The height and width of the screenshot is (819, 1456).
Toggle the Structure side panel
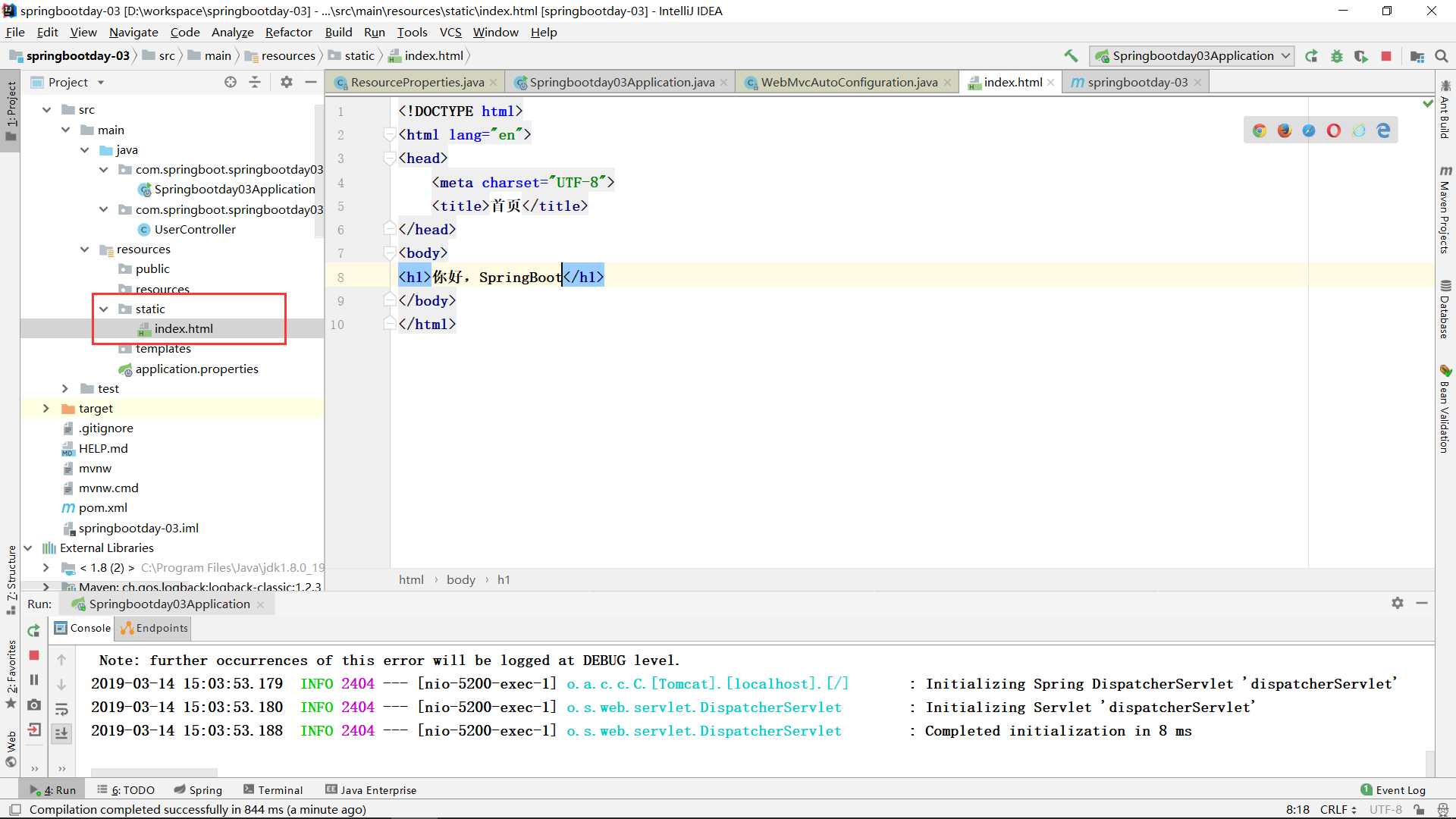pos(11,580)
